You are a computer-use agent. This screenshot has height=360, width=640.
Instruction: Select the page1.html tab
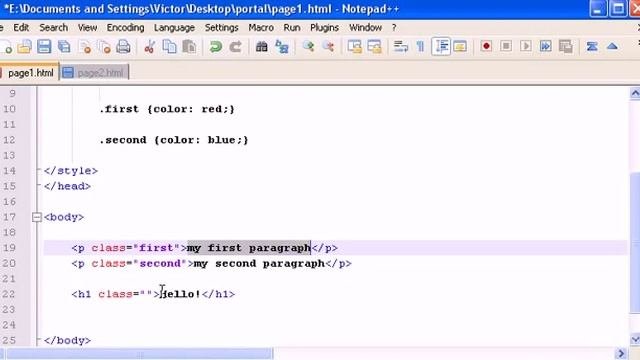pos(29,73)
